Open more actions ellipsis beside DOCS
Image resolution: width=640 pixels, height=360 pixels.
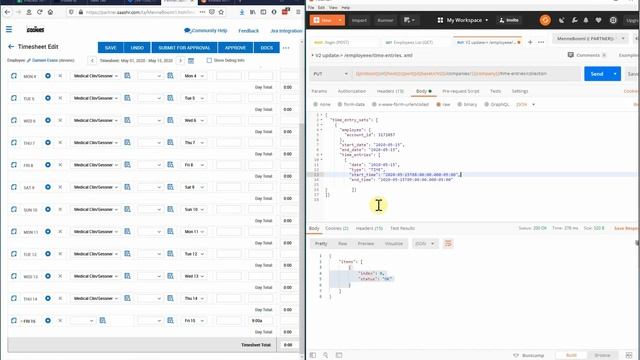click(286, 48)
